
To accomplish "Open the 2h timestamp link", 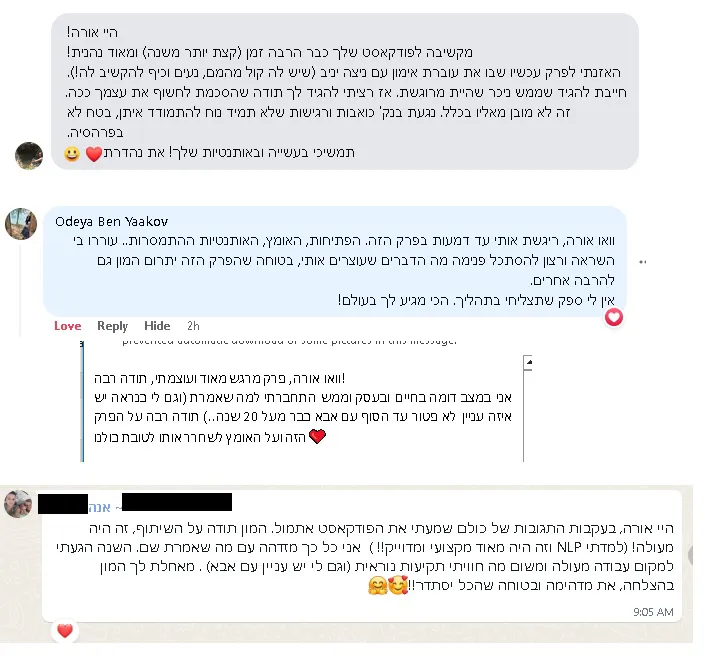I will (193, 326).
